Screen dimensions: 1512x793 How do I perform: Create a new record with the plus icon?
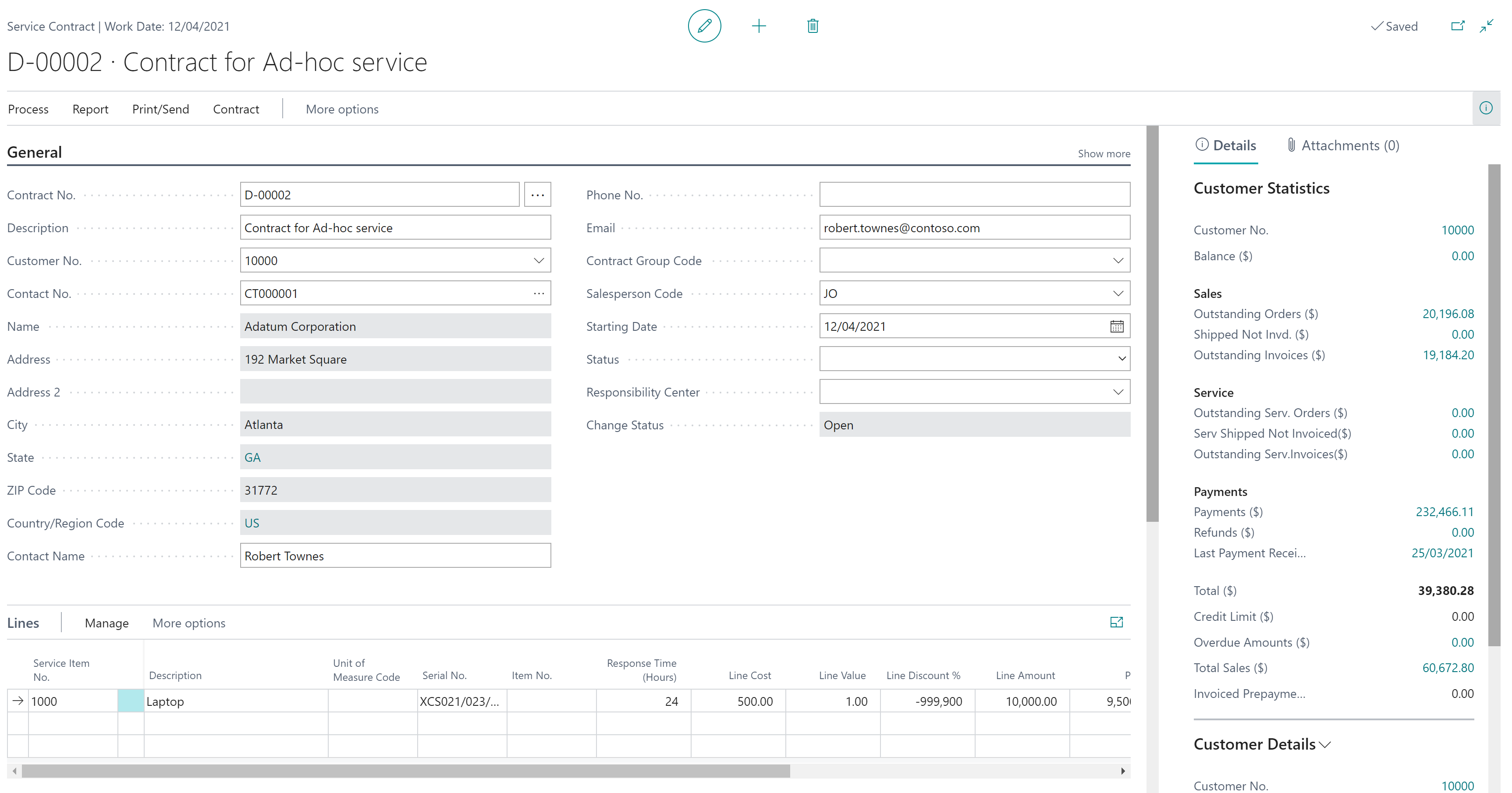(x=759, y=26)
